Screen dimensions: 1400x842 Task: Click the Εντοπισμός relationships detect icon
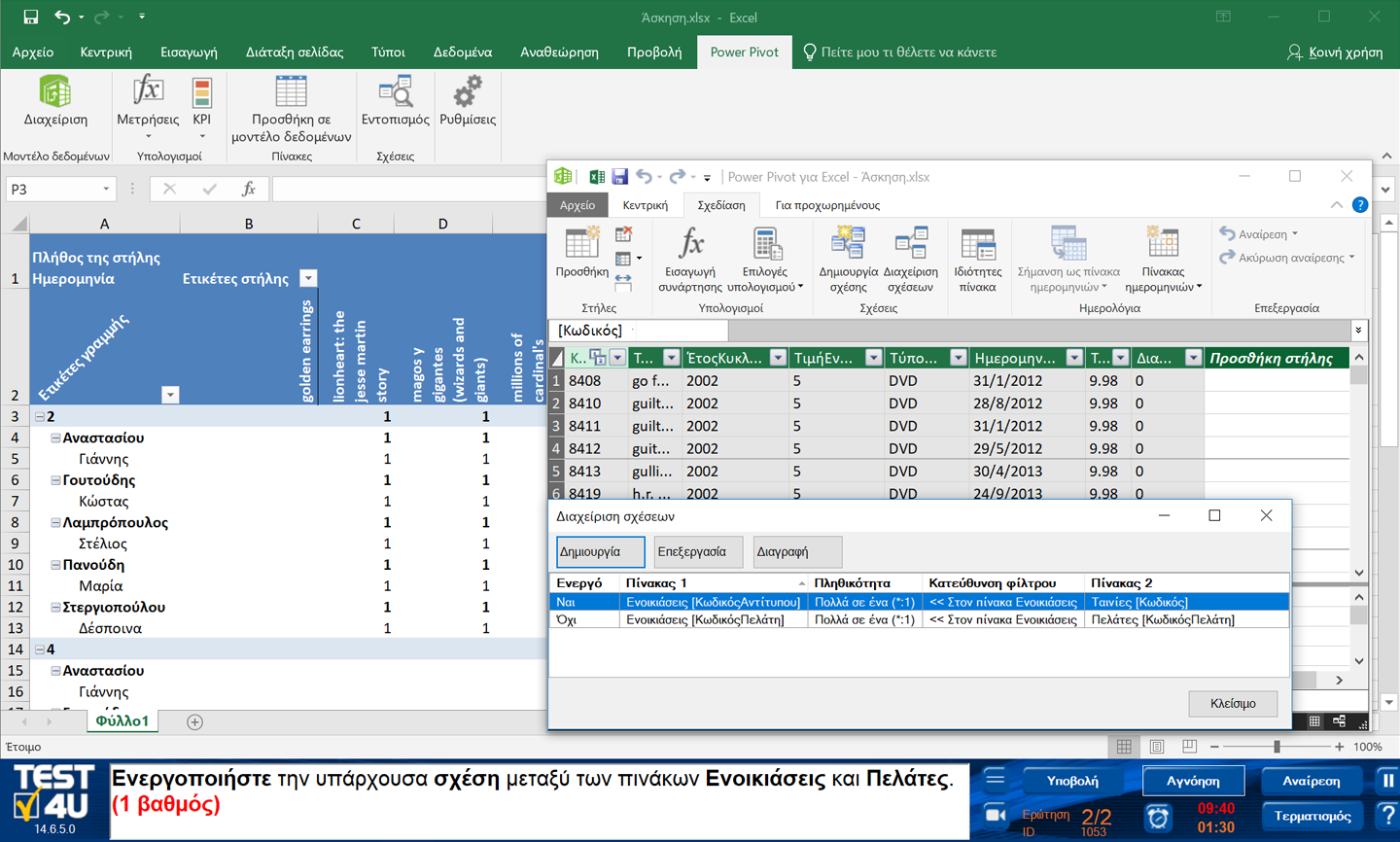(396, 91)
